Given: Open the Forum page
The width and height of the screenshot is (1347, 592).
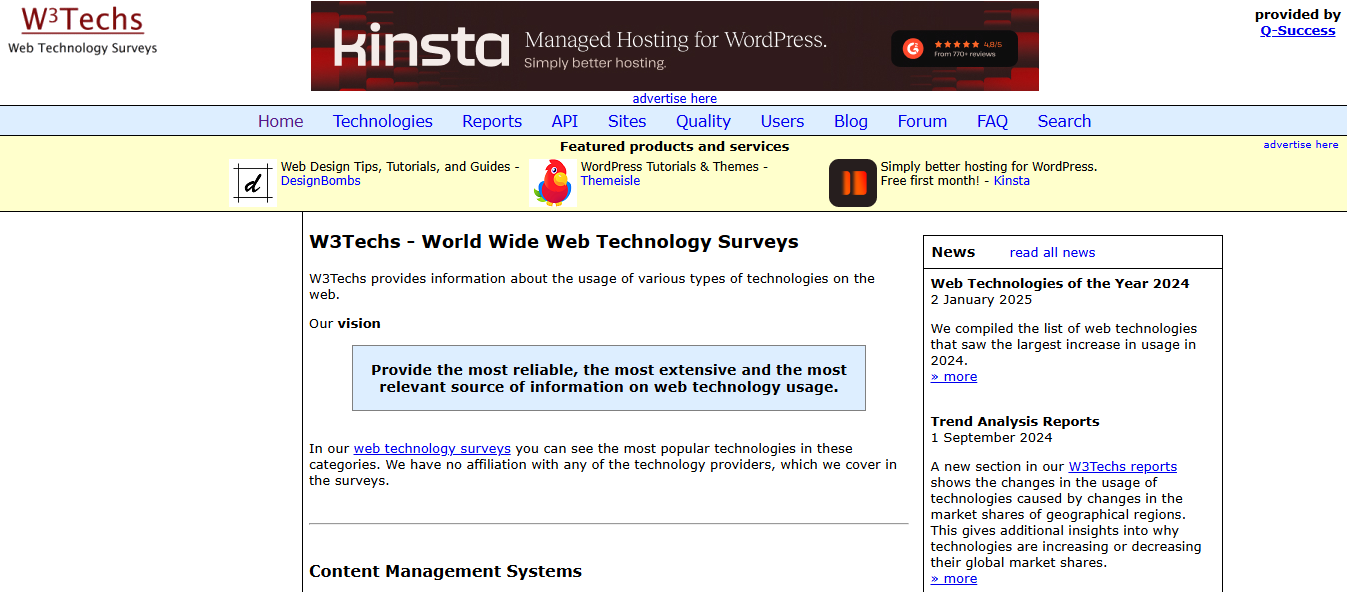Looking at the screenshot, I should (x=921, y=121).
